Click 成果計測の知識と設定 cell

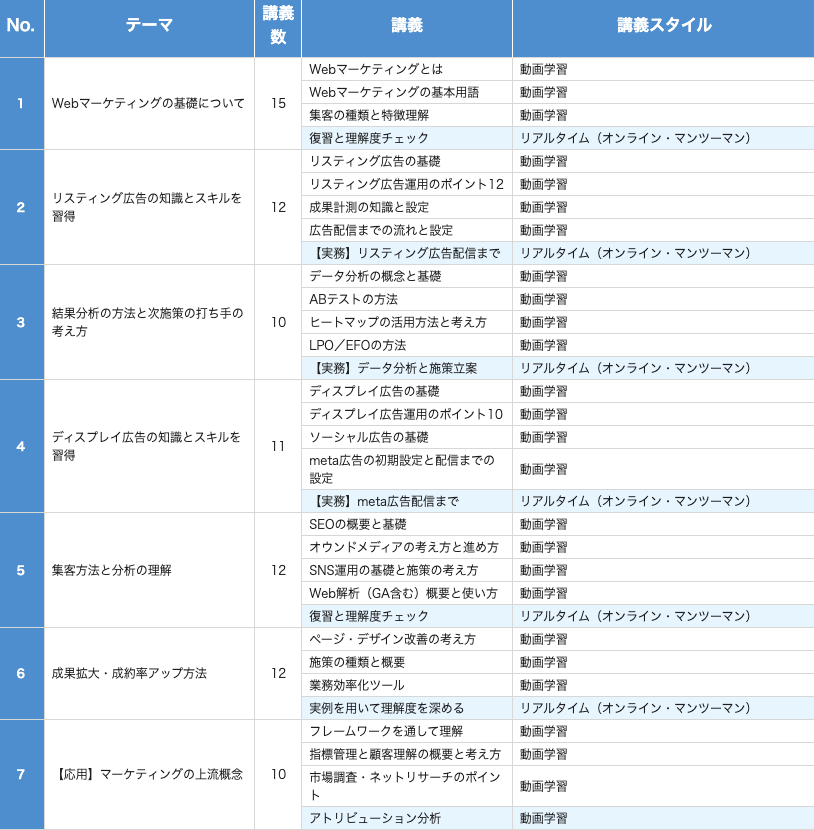(406, 207)
